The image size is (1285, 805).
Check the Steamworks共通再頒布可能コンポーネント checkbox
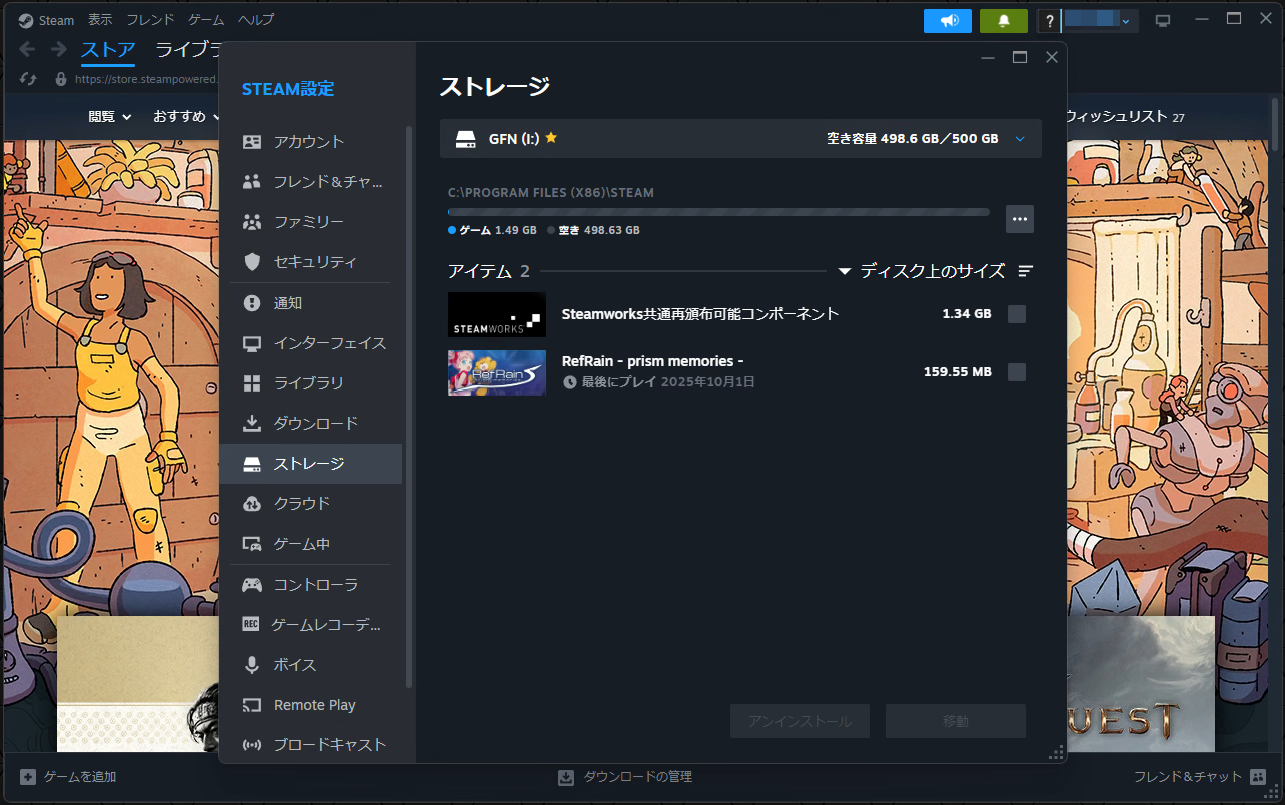click(1017, 313)
